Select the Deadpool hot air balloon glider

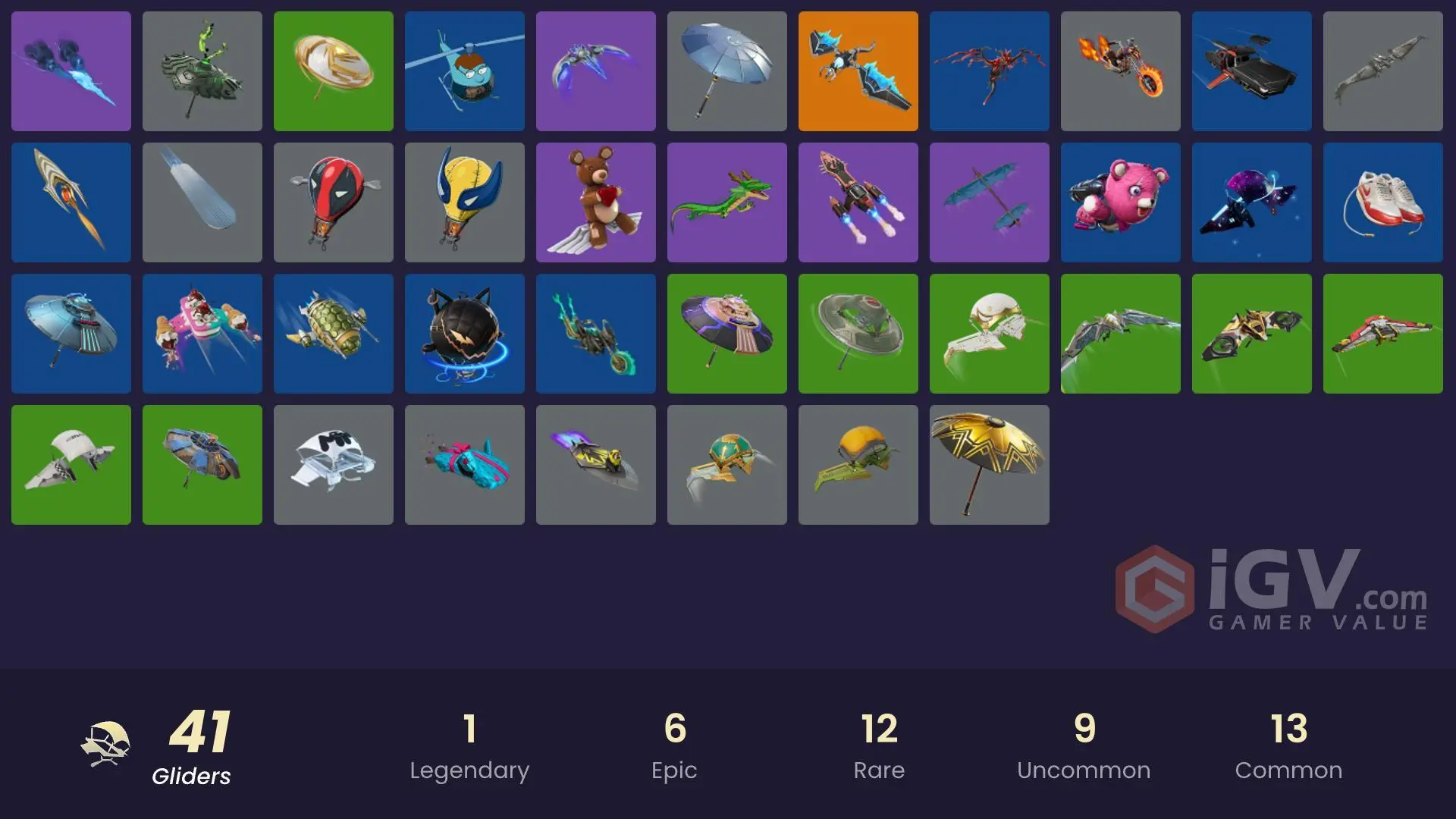334,202
